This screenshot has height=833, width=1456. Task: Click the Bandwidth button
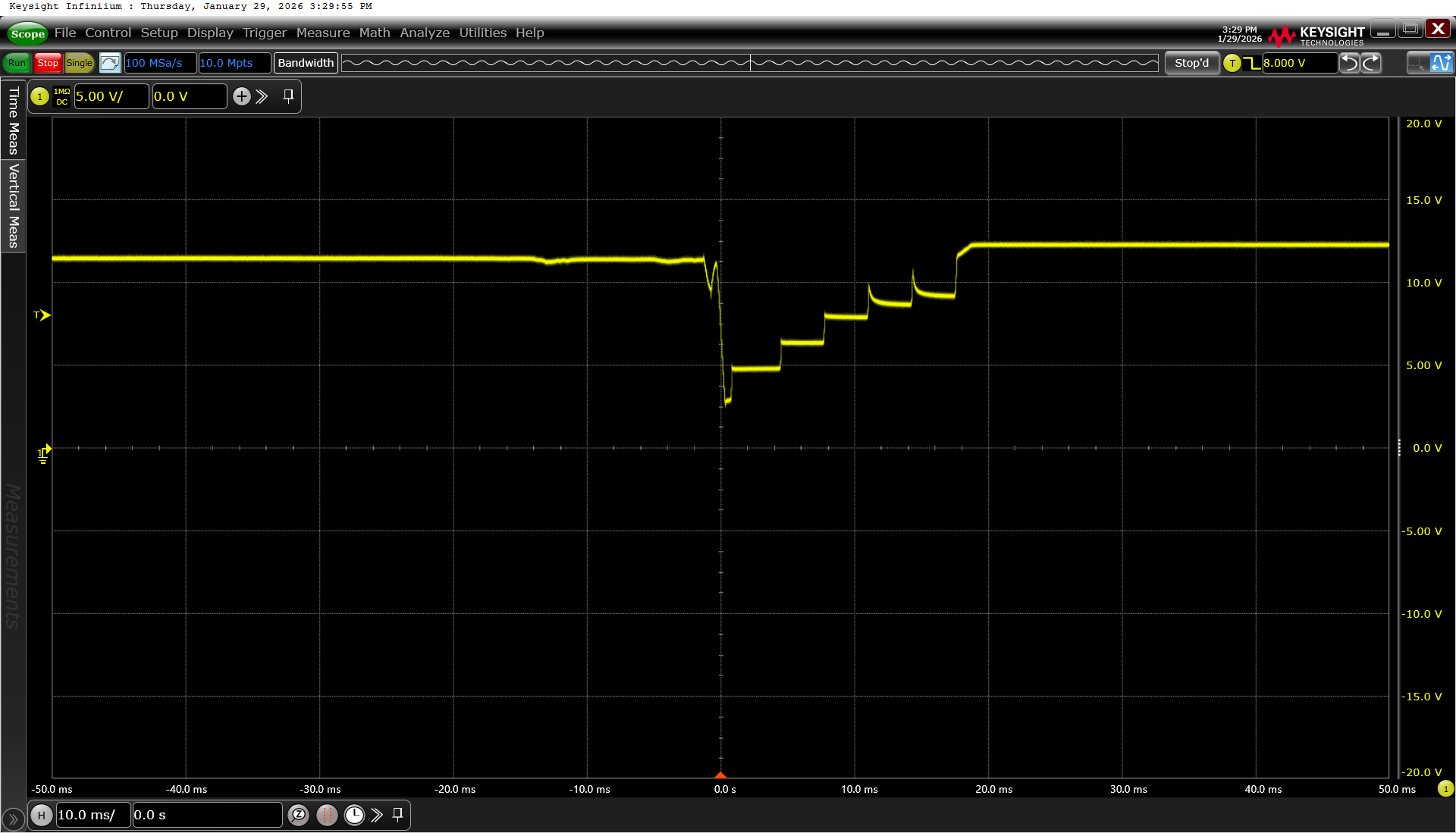[306, 63]
